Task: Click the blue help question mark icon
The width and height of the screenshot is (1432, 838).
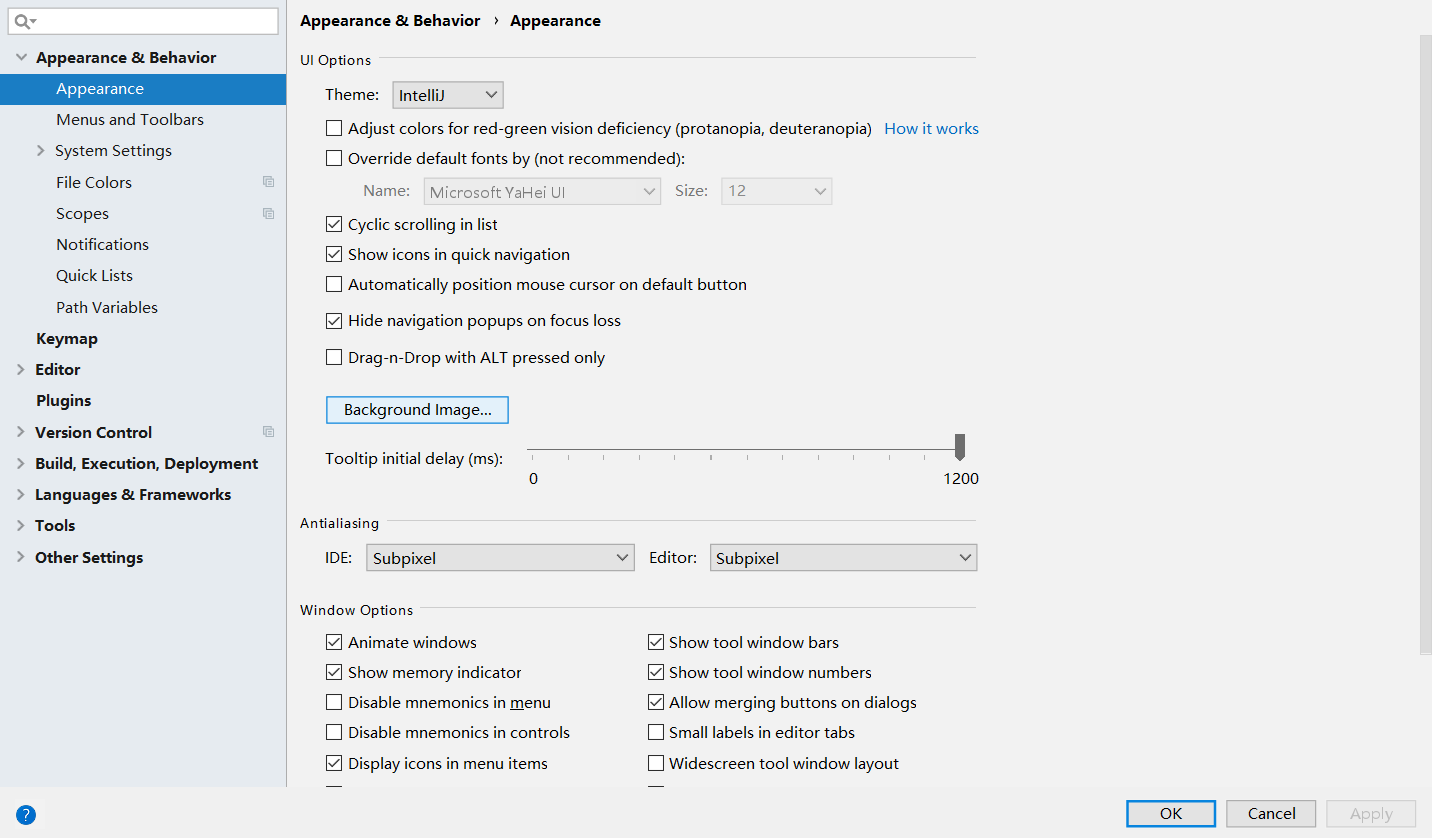Action: point(26,814)
